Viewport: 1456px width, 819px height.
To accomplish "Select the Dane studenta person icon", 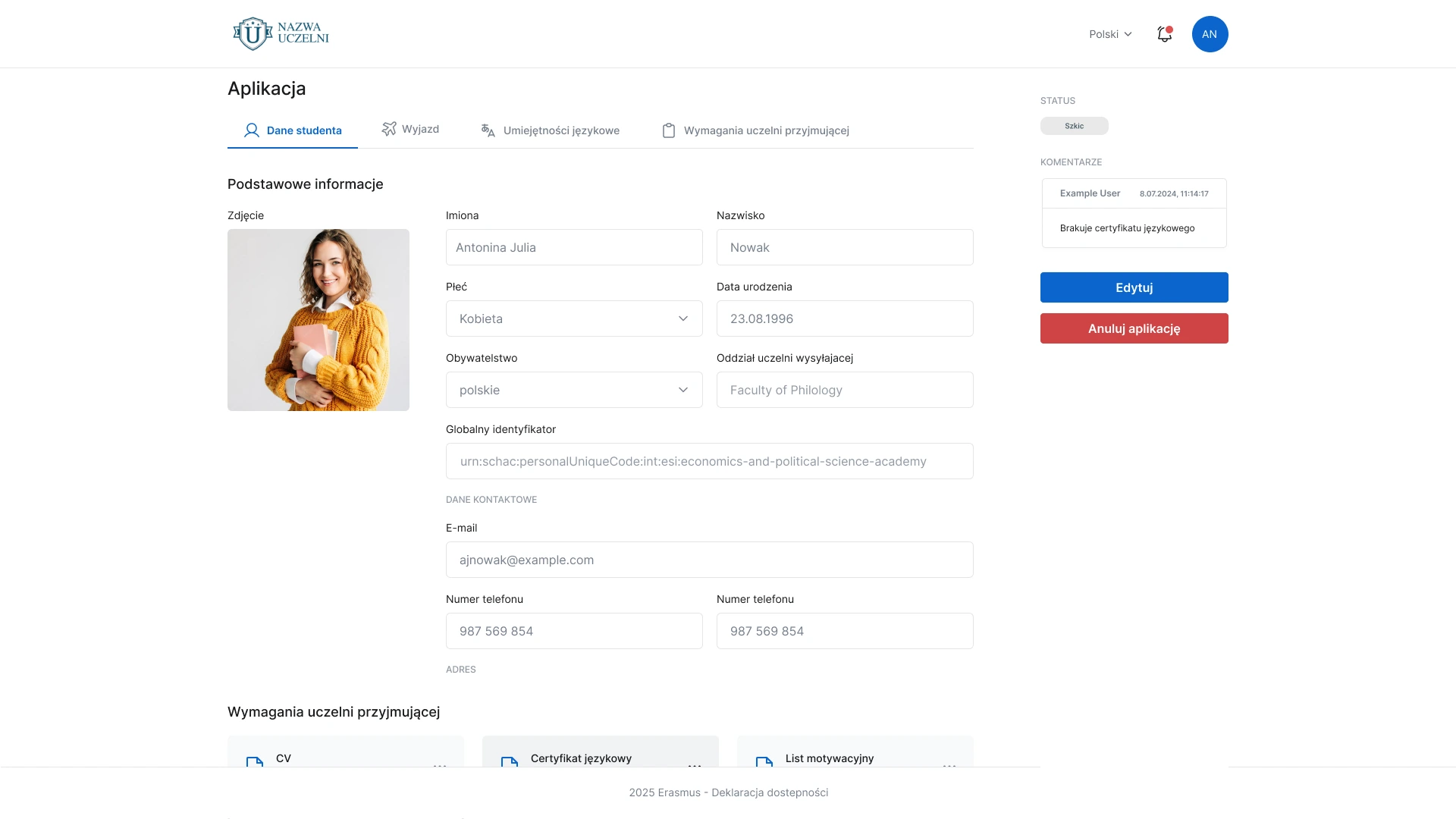I will pyautogui.click(x=250, y=130).
